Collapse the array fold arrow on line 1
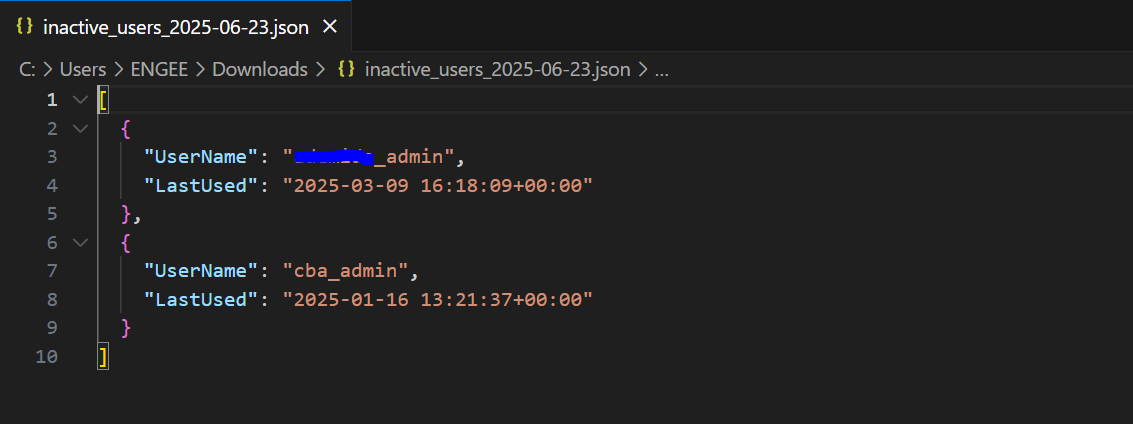Screen dimensions: 1133x424 tap(80, 100)
